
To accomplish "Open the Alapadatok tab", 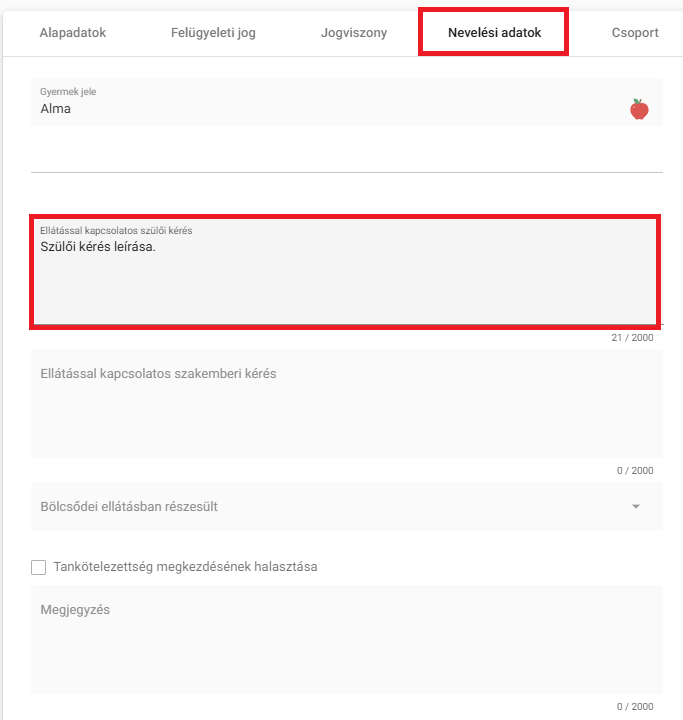I will [73, 33].
